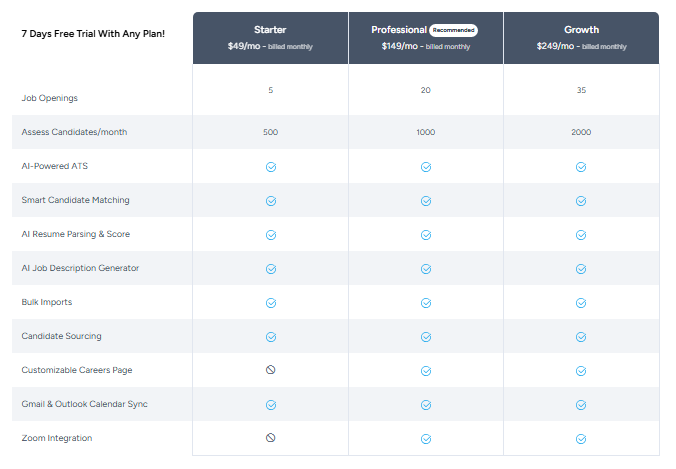Select the Starter plan header
The height and width of the screenshot is (469, 676).
(270, 38)
